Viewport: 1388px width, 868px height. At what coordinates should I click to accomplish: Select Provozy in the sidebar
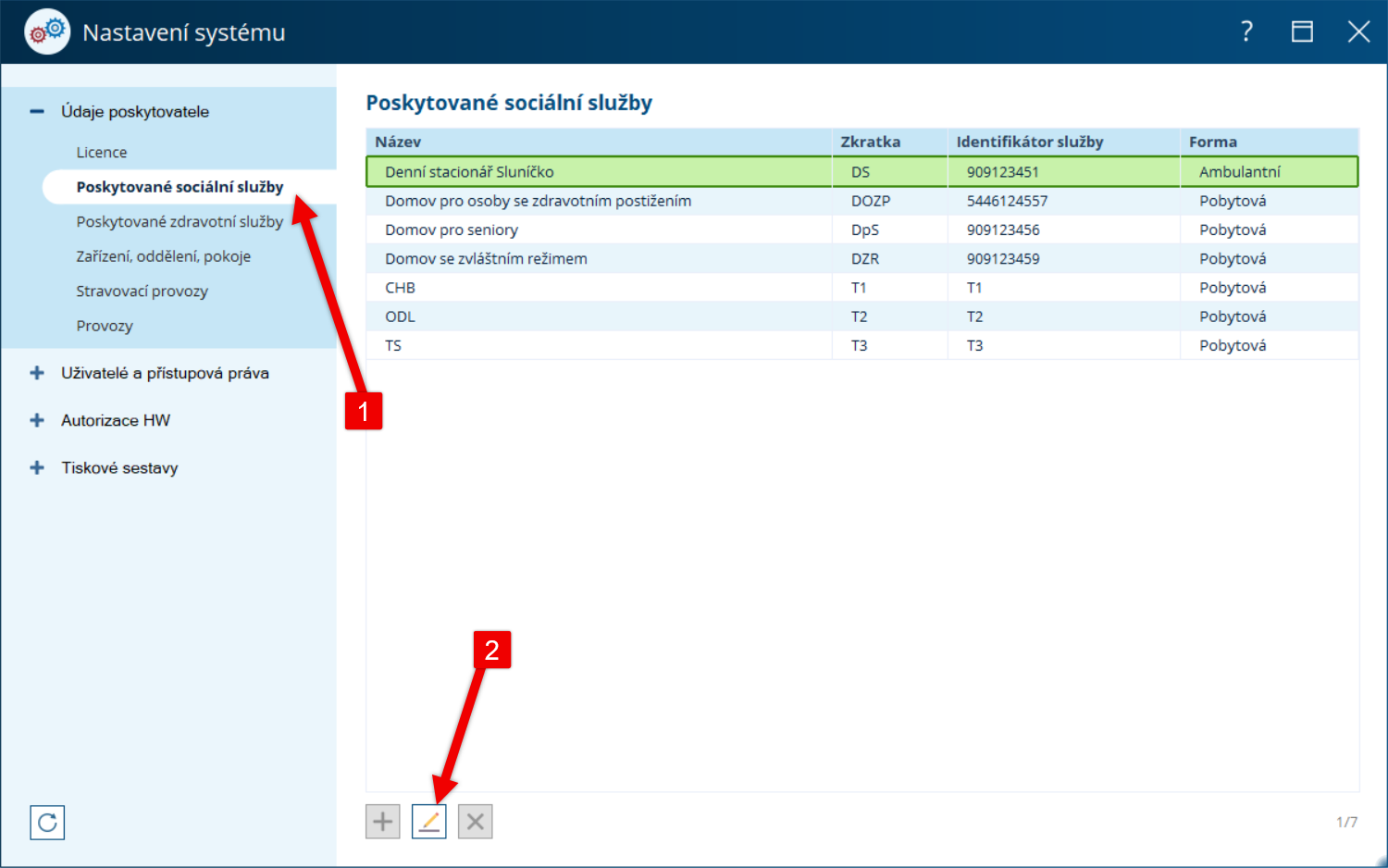click(x=105, y=326)
